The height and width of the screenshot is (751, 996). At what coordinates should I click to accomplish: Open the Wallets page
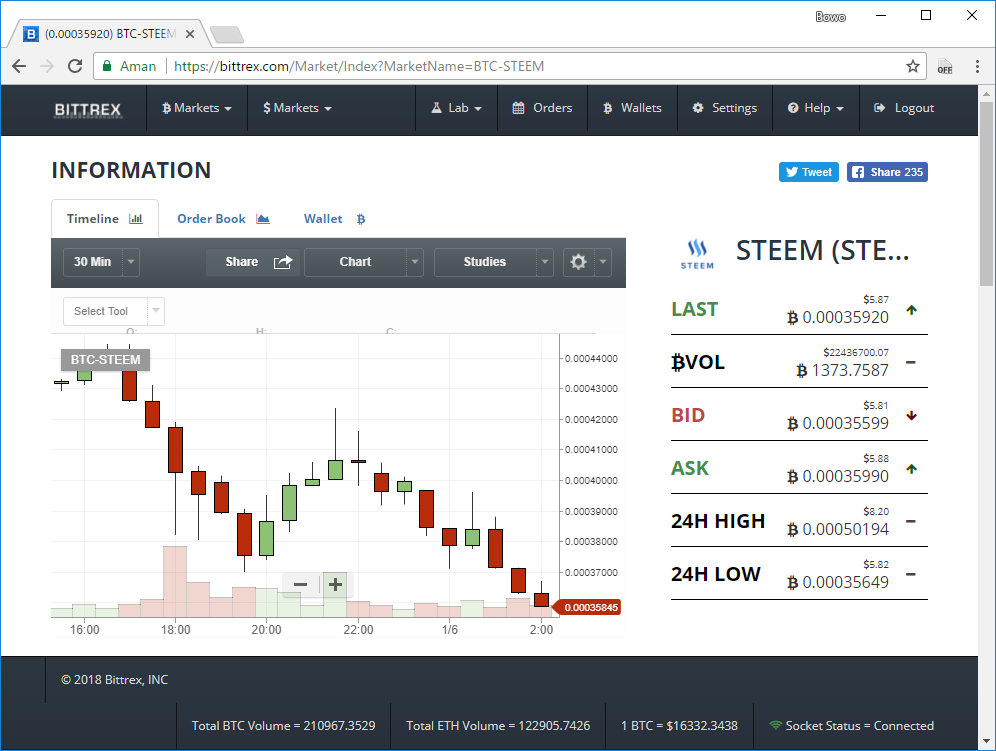point(632,108)
